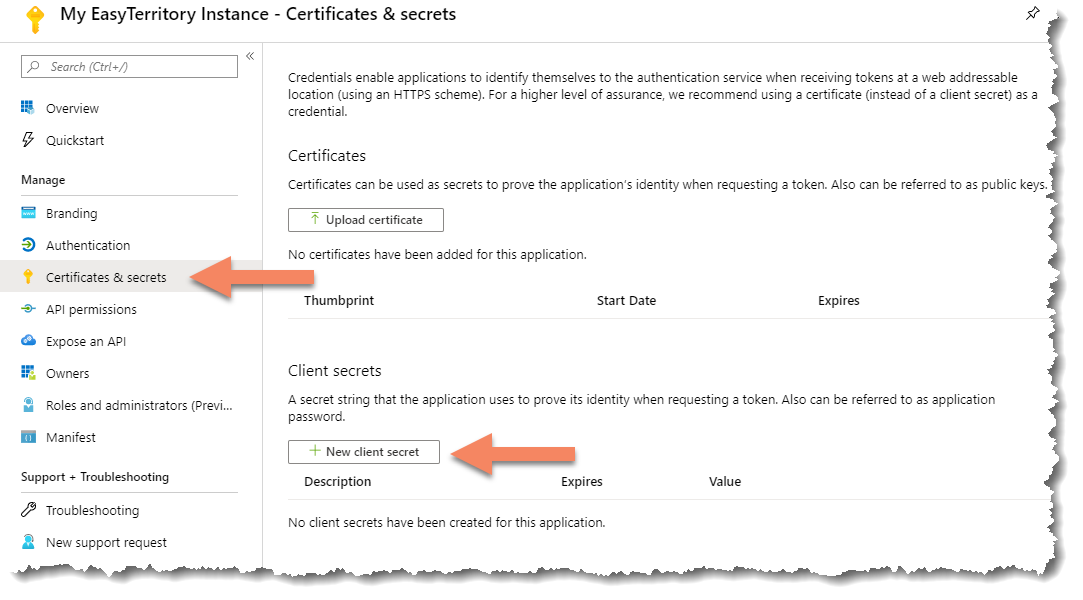Click the Overview grid icon

click(x=28, y=108)
